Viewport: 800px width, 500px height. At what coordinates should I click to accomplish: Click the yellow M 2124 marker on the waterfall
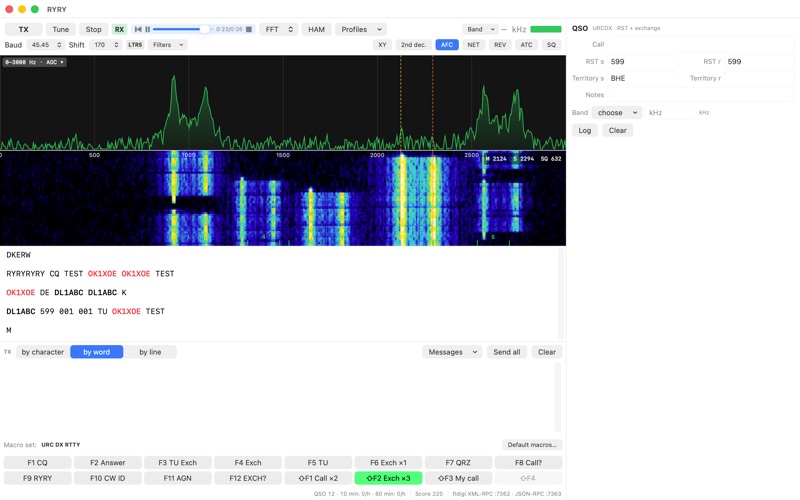tap(495, 159)
